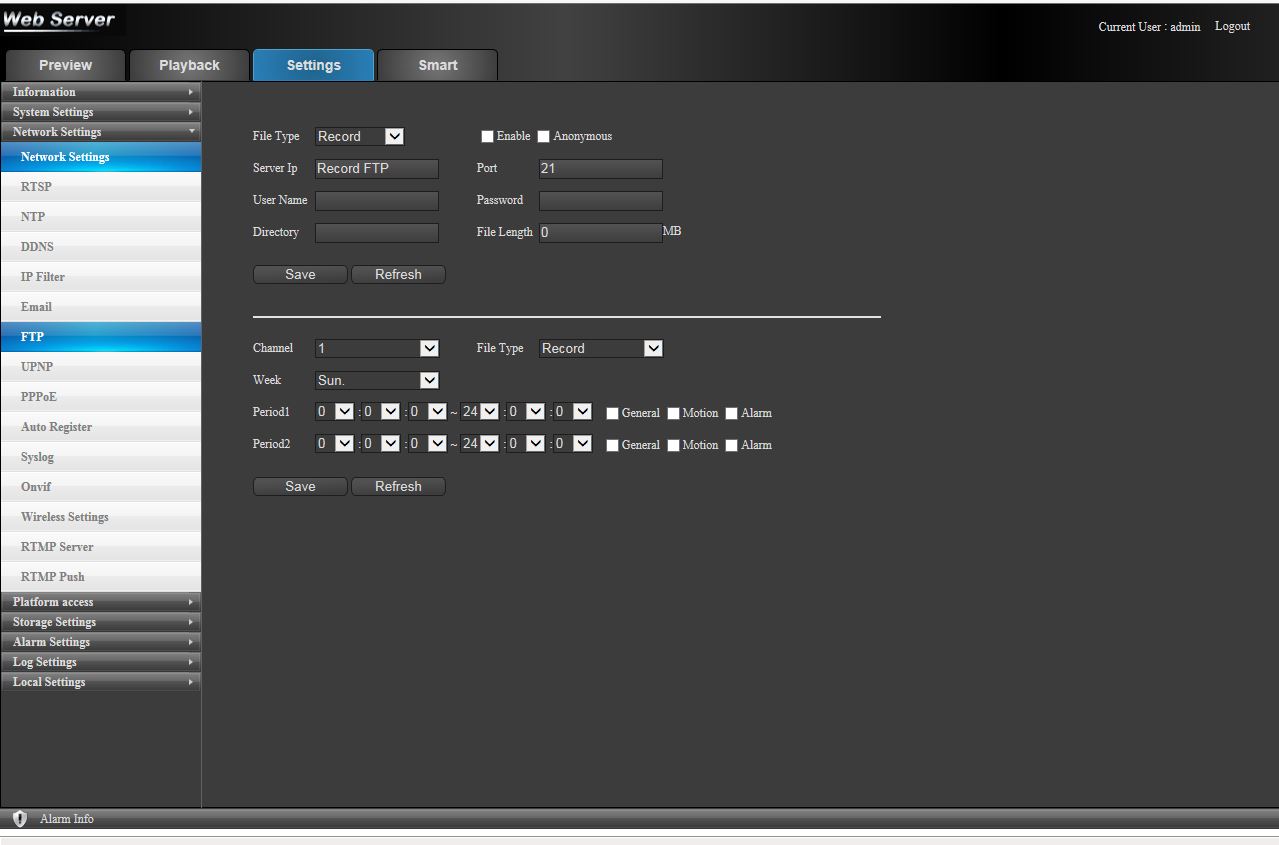This screenshot has width=1279, height=845.
Task: Click the Web Server logo
Action: [x=59, y=21]
